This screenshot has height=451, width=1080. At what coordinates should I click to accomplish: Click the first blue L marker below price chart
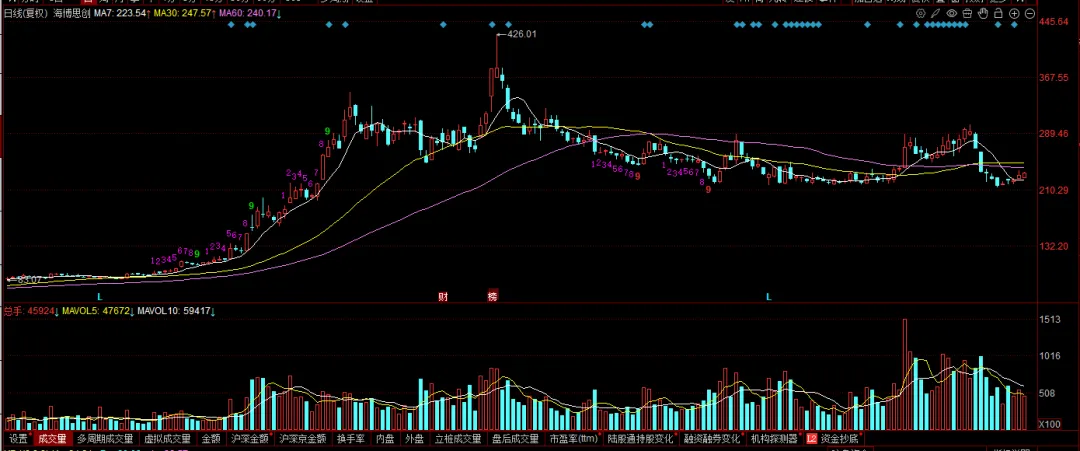click(100, 297)
